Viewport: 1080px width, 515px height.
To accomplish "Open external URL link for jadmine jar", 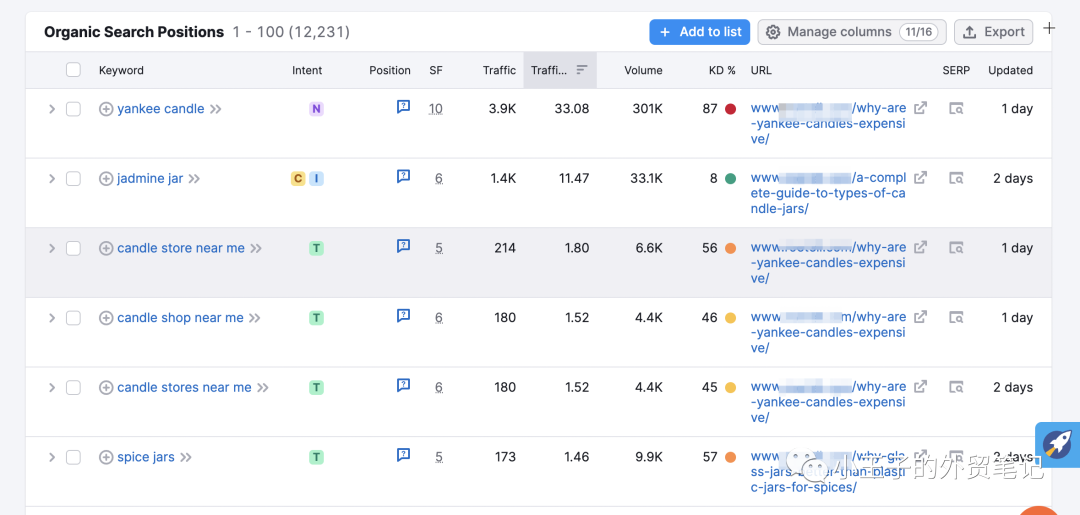I will tap(920, 178).
